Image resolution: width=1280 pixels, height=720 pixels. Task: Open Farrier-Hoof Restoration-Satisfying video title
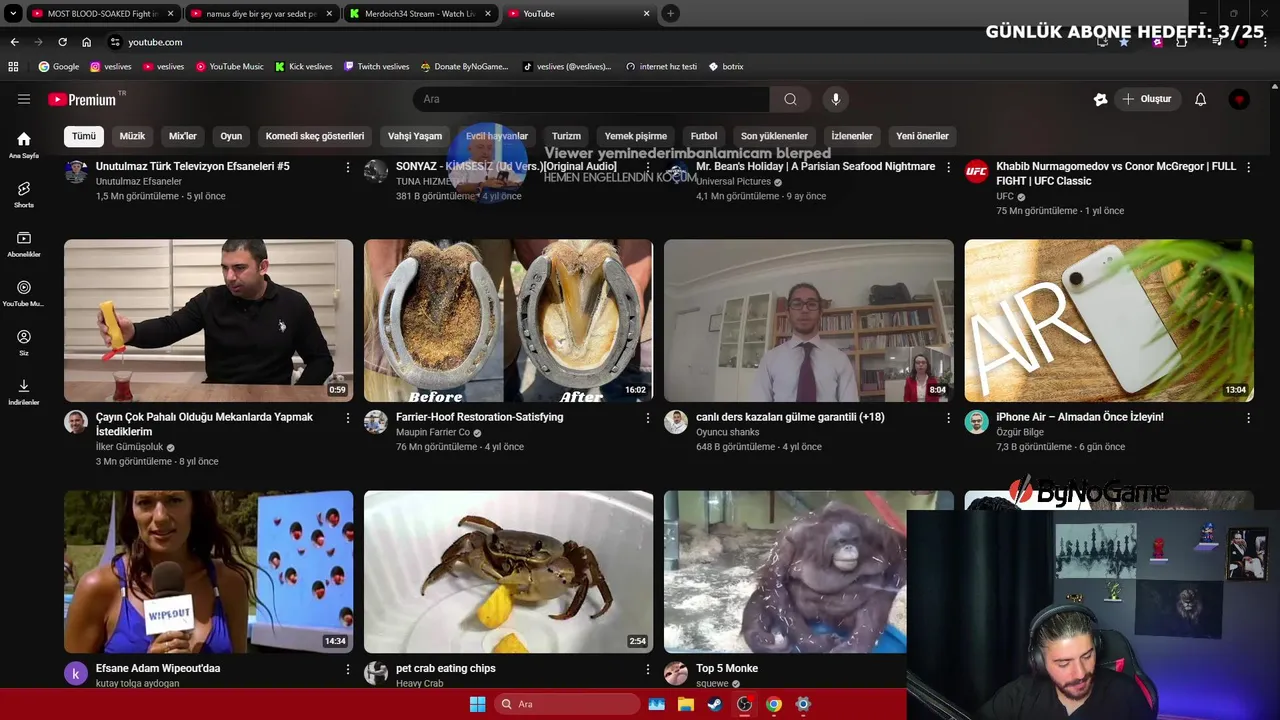pyautogui.click(x=480, y=417)
